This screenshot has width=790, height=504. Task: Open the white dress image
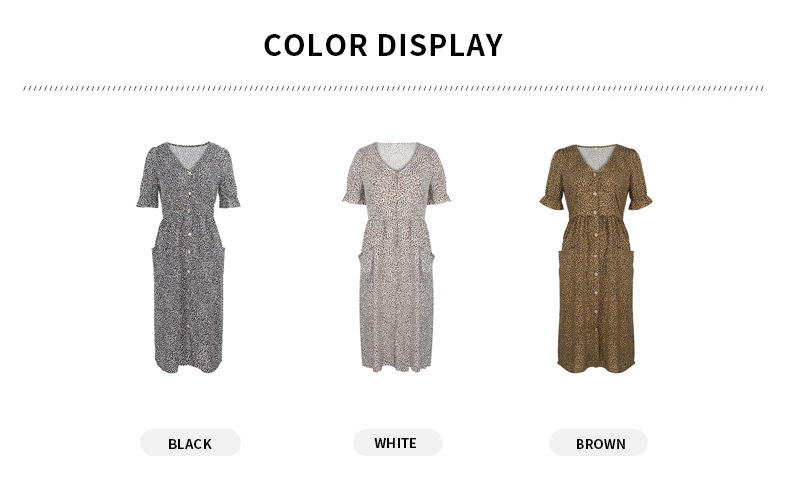[396, 257]
